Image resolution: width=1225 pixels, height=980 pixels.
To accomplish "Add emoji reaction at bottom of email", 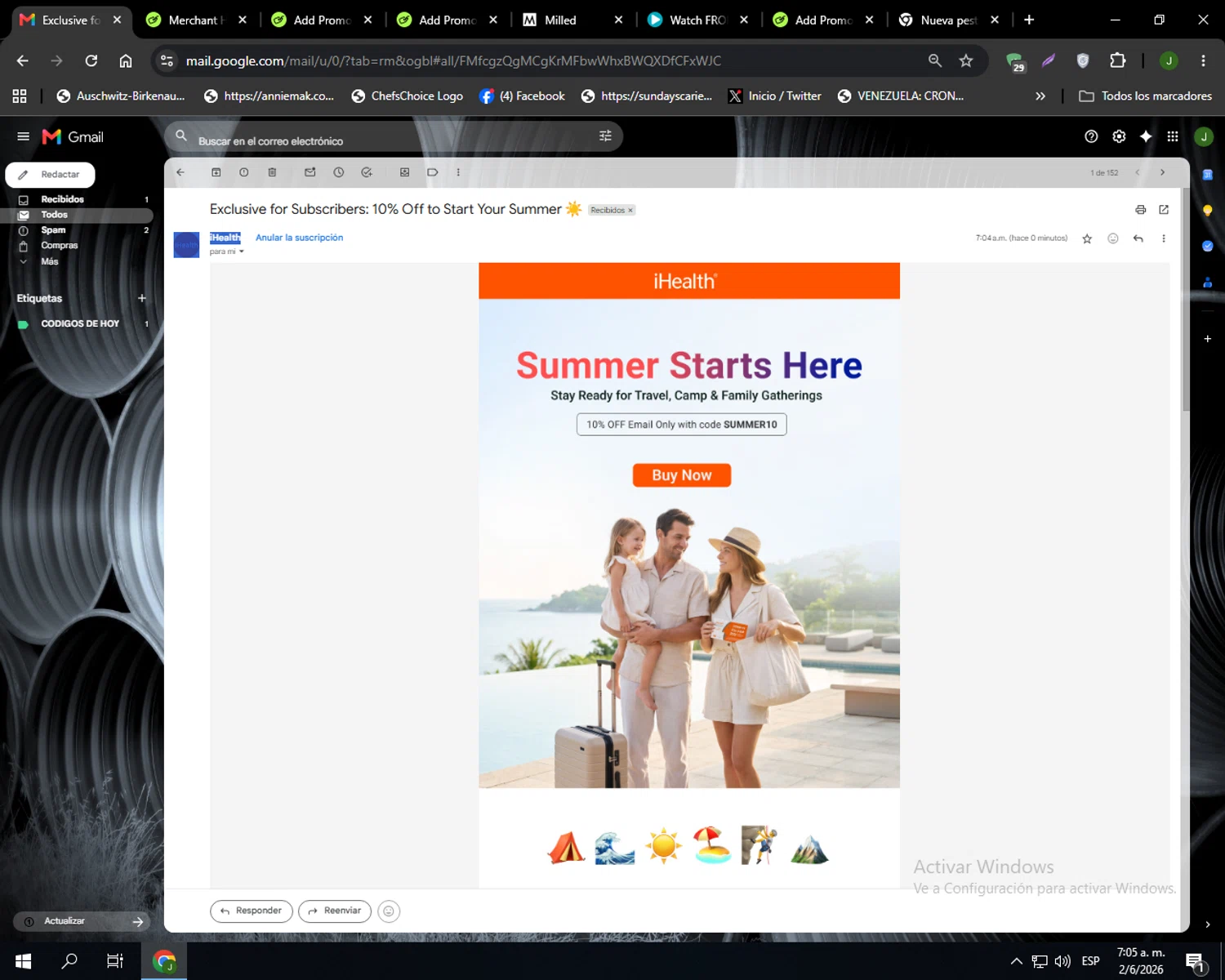I will coord(389,911).
